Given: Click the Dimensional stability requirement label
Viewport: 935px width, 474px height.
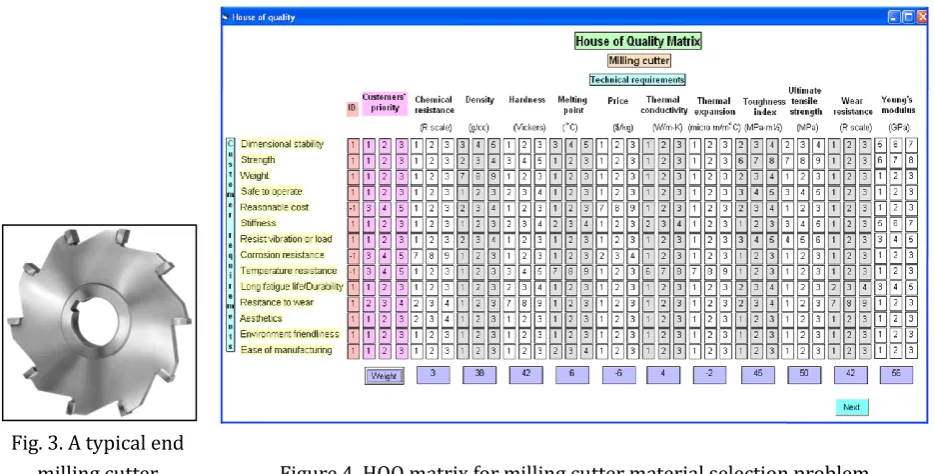Looking at the screenshot, I should (282, 144).
